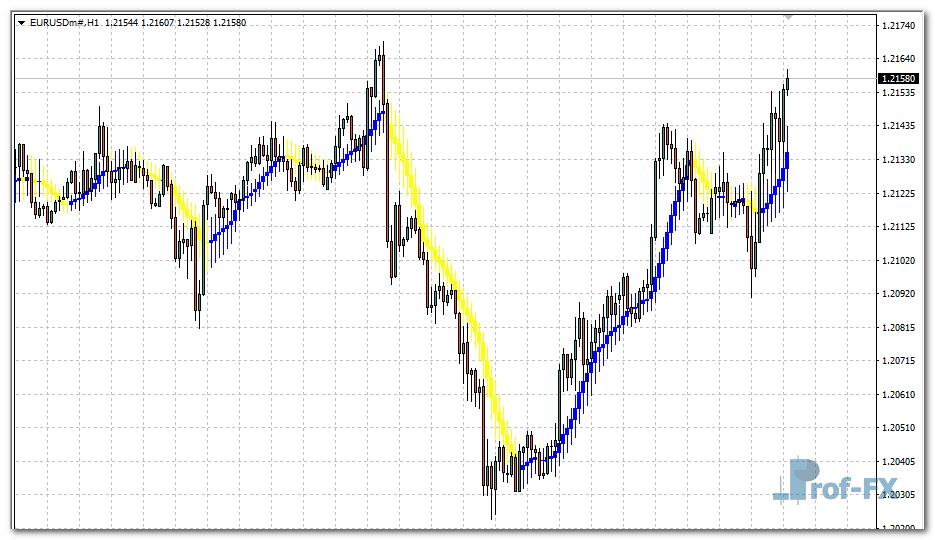The height and width of the screenshot is (540, 935).
Task: Open the dropdown triangle beside EURUSDm#,H1
Action: click(22, 23)
